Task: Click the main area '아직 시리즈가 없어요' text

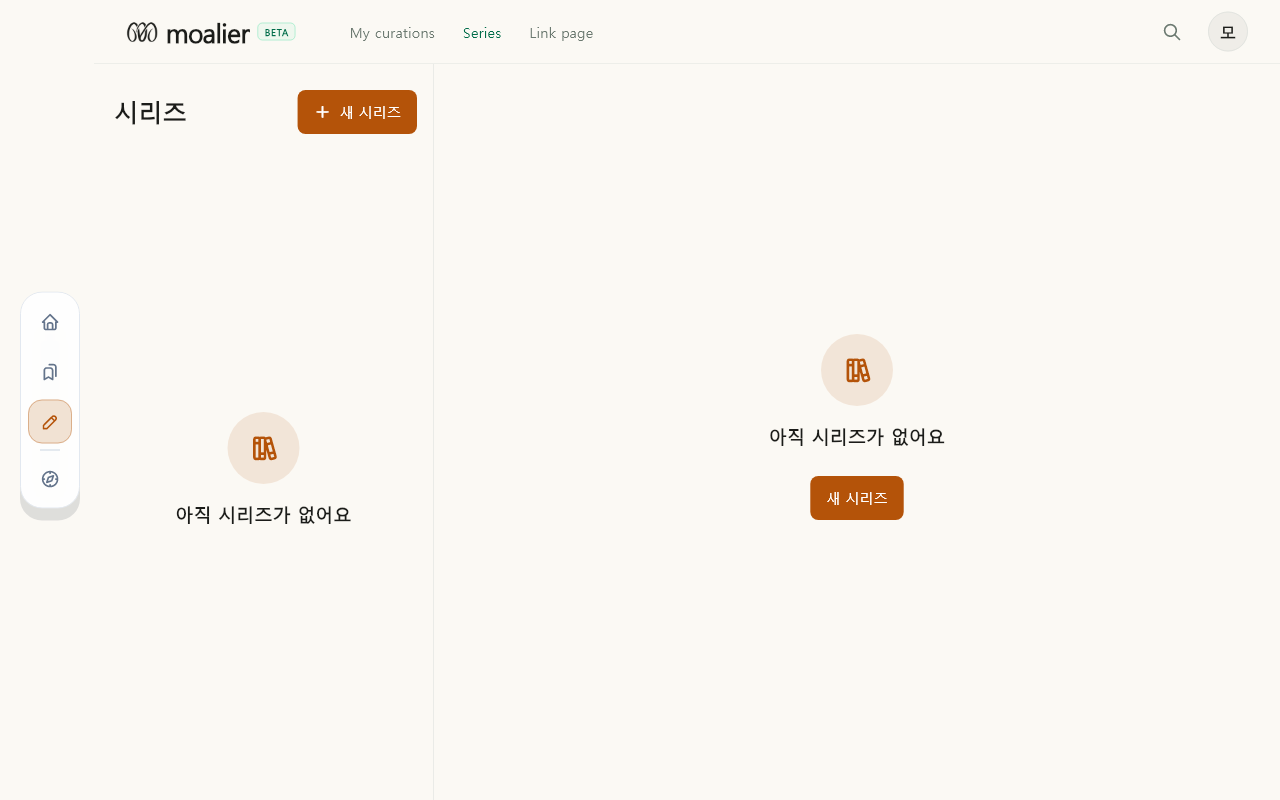Action: click(857, 437)
